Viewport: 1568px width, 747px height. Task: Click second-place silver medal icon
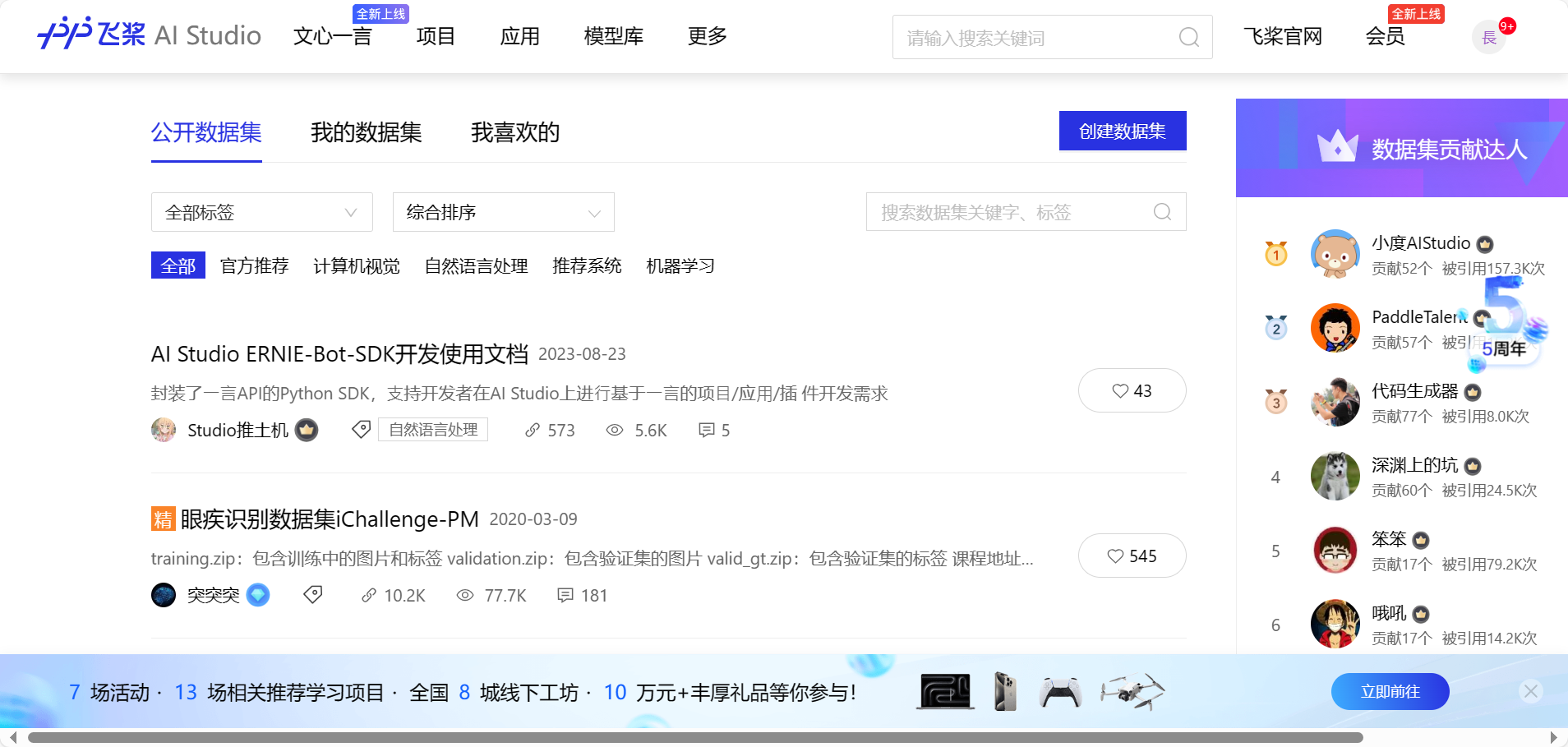pyautogui.click(x=1275, y=328)
